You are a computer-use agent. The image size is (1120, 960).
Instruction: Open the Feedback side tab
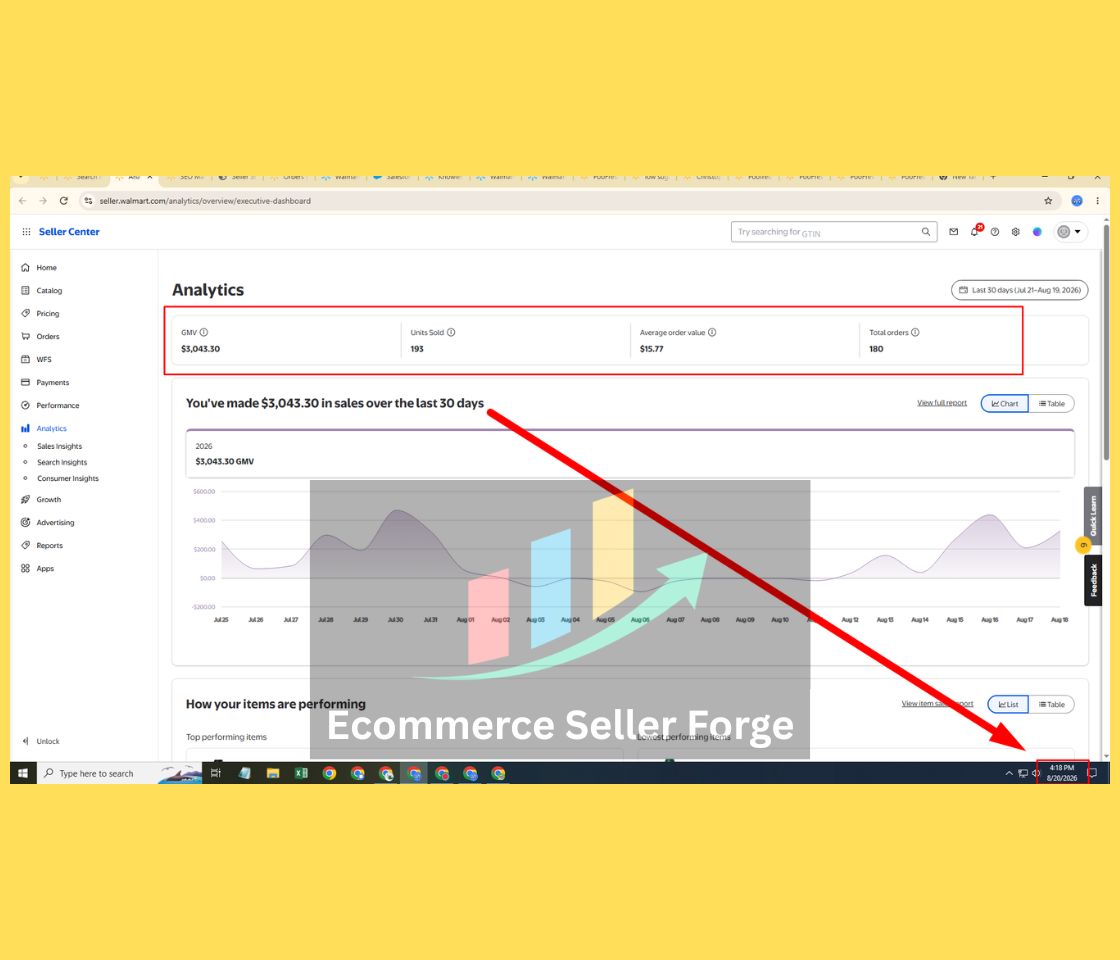point(1093,580)
